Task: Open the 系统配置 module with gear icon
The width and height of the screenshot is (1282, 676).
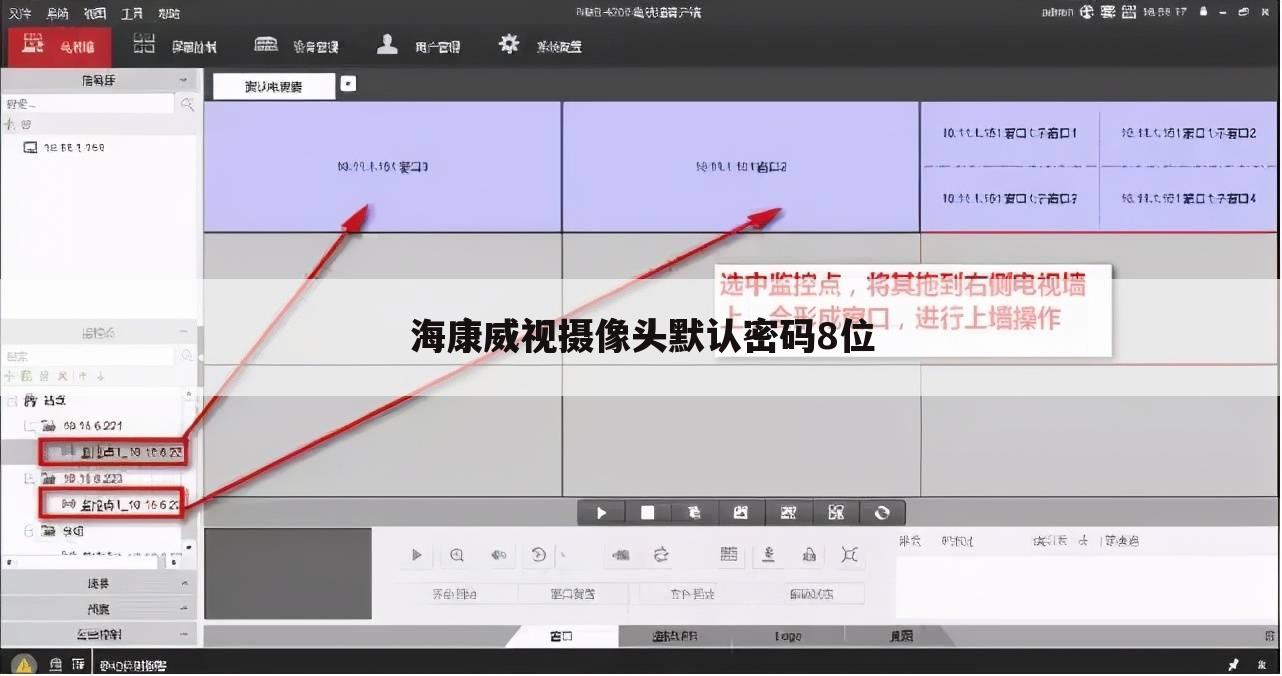Action: 540,46
